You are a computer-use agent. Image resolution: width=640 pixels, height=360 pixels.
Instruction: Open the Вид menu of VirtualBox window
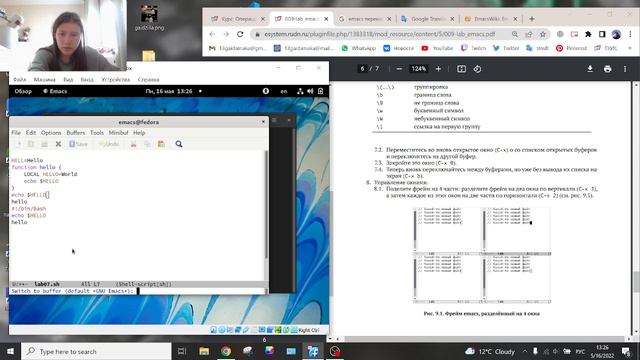point(68,80)
